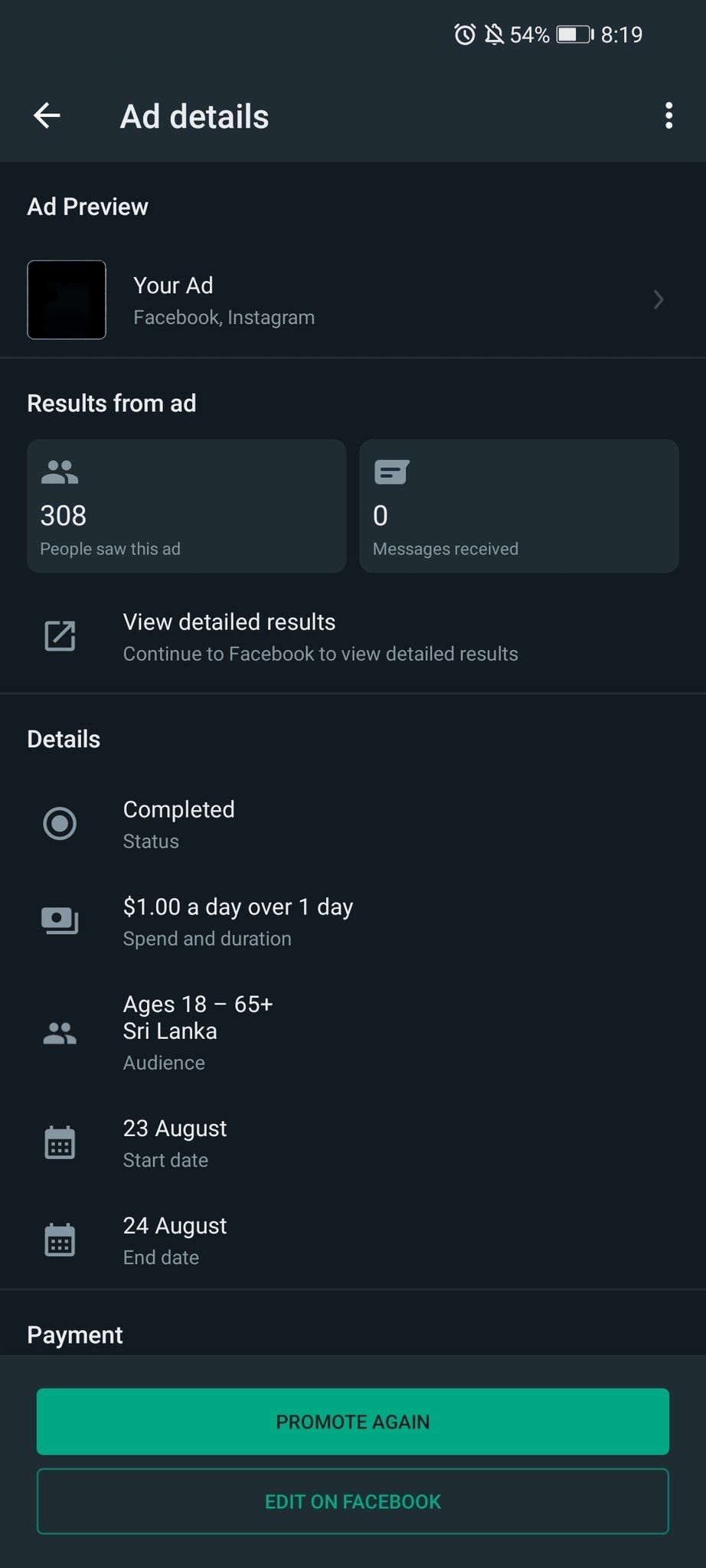Tap the message icon above 0

[391, 472]
